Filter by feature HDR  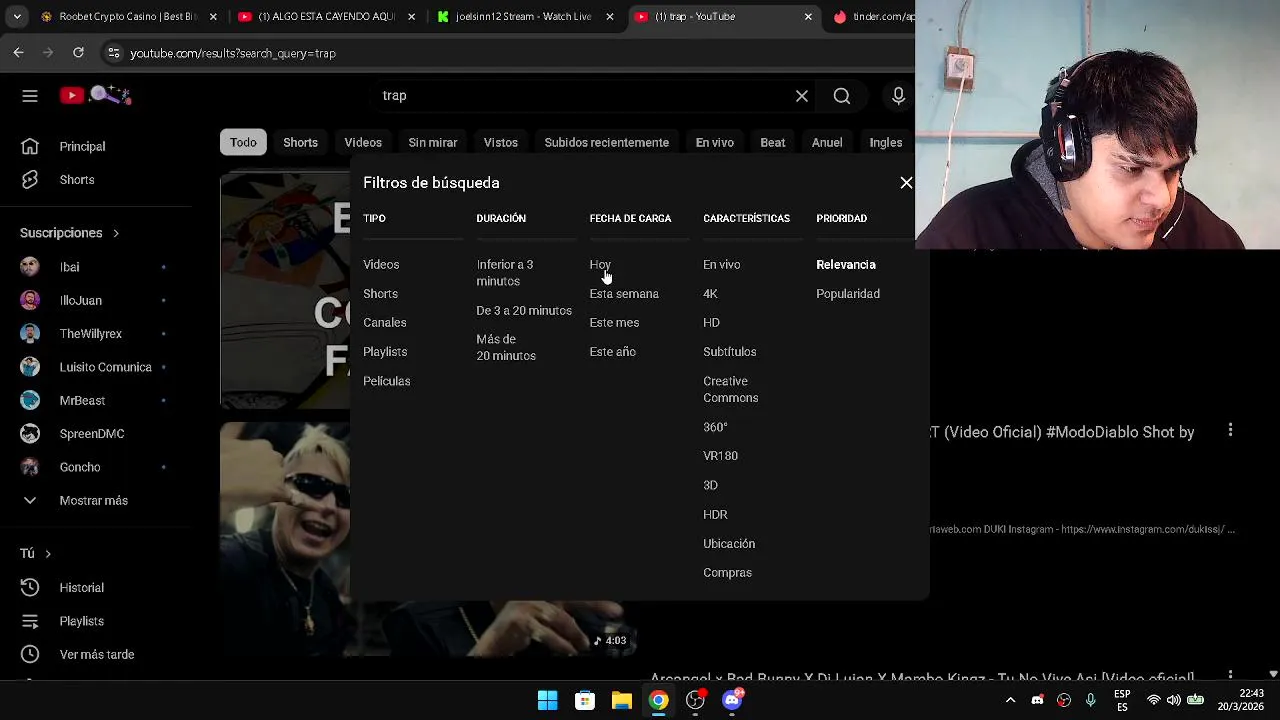pos(715,515)
